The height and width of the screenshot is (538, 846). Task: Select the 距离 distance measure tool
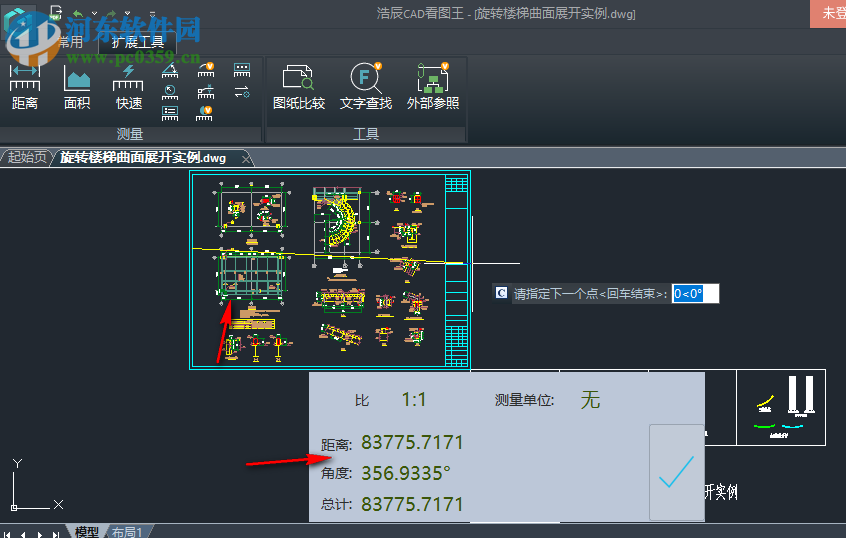(25, 87)
